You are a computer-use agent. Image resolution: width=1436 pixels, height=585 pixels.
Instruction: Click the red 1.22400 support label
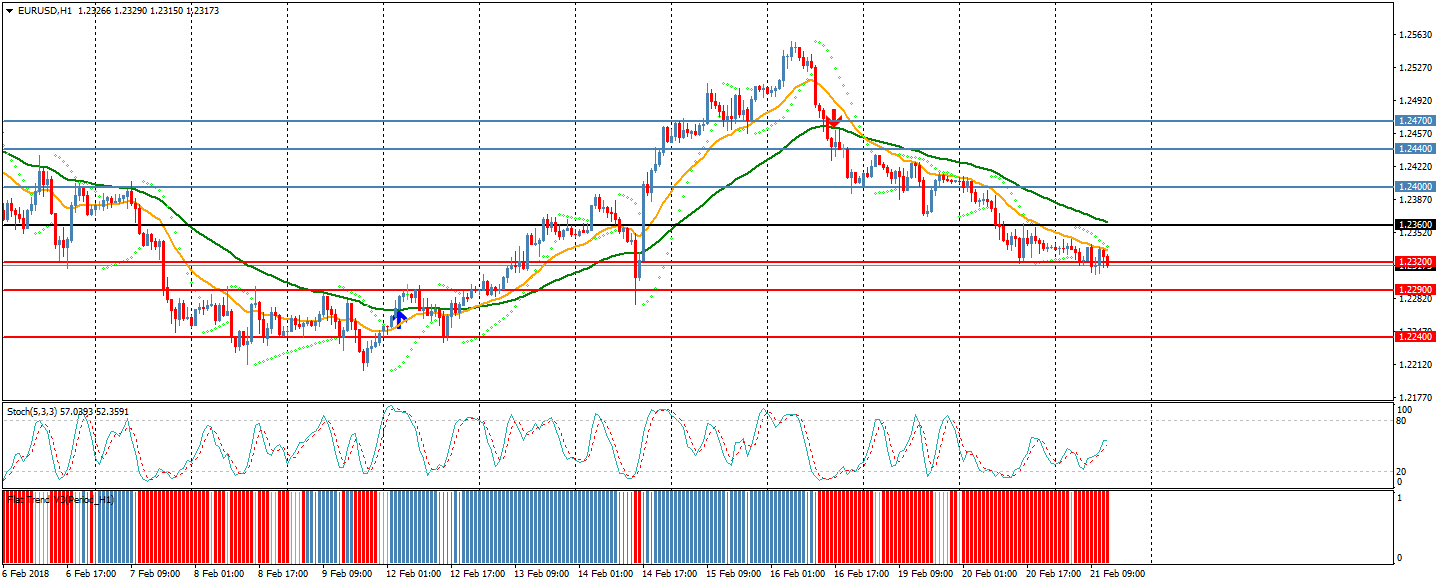click(1415, 337)
